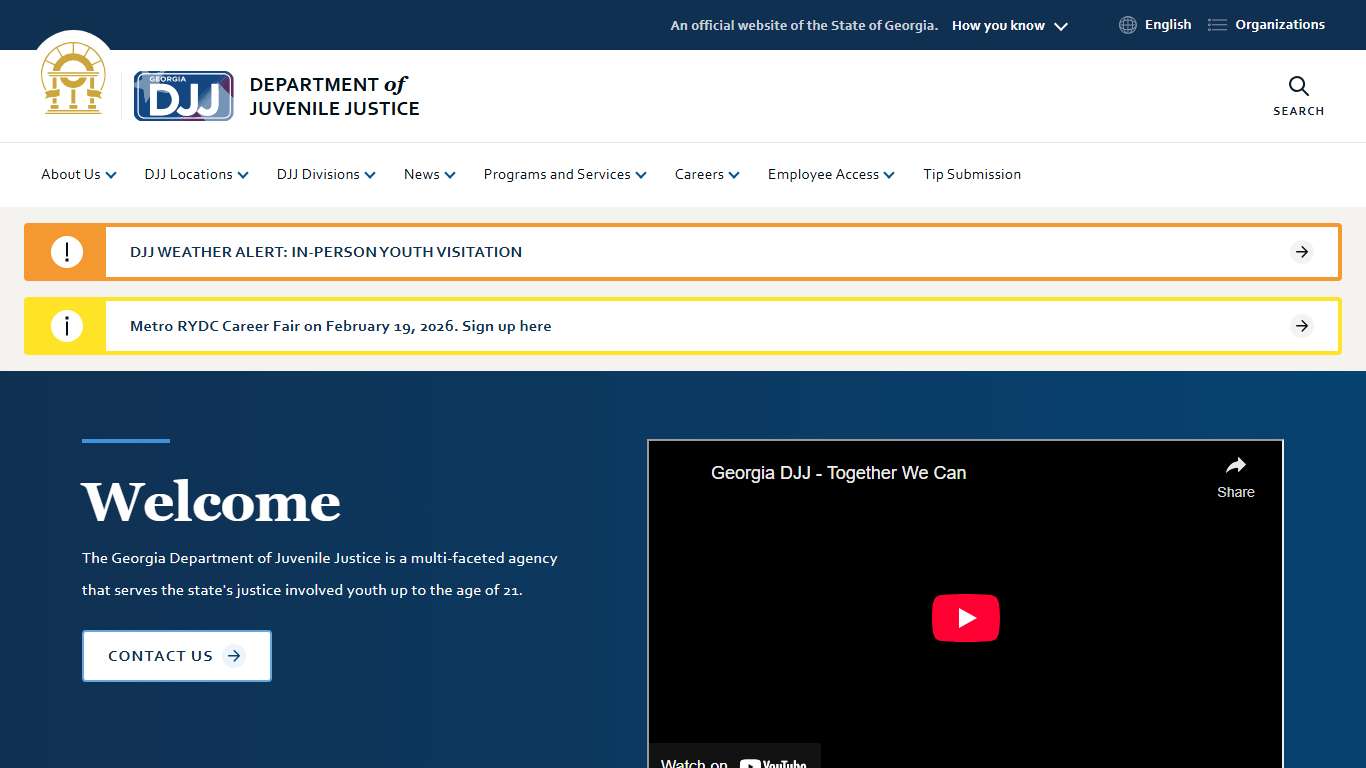Click the Contact Us button
The height and width of the screenshot is (768, 1366).
pyautogui.click(x=176, y=655)
